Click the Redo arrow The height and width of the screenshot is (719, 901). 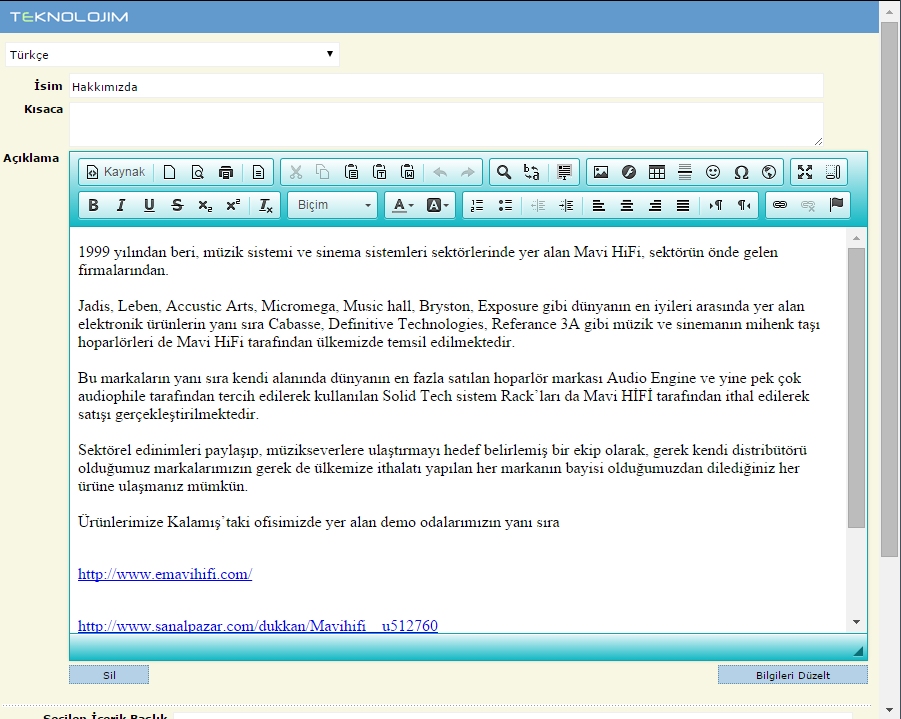pos(468,172)
